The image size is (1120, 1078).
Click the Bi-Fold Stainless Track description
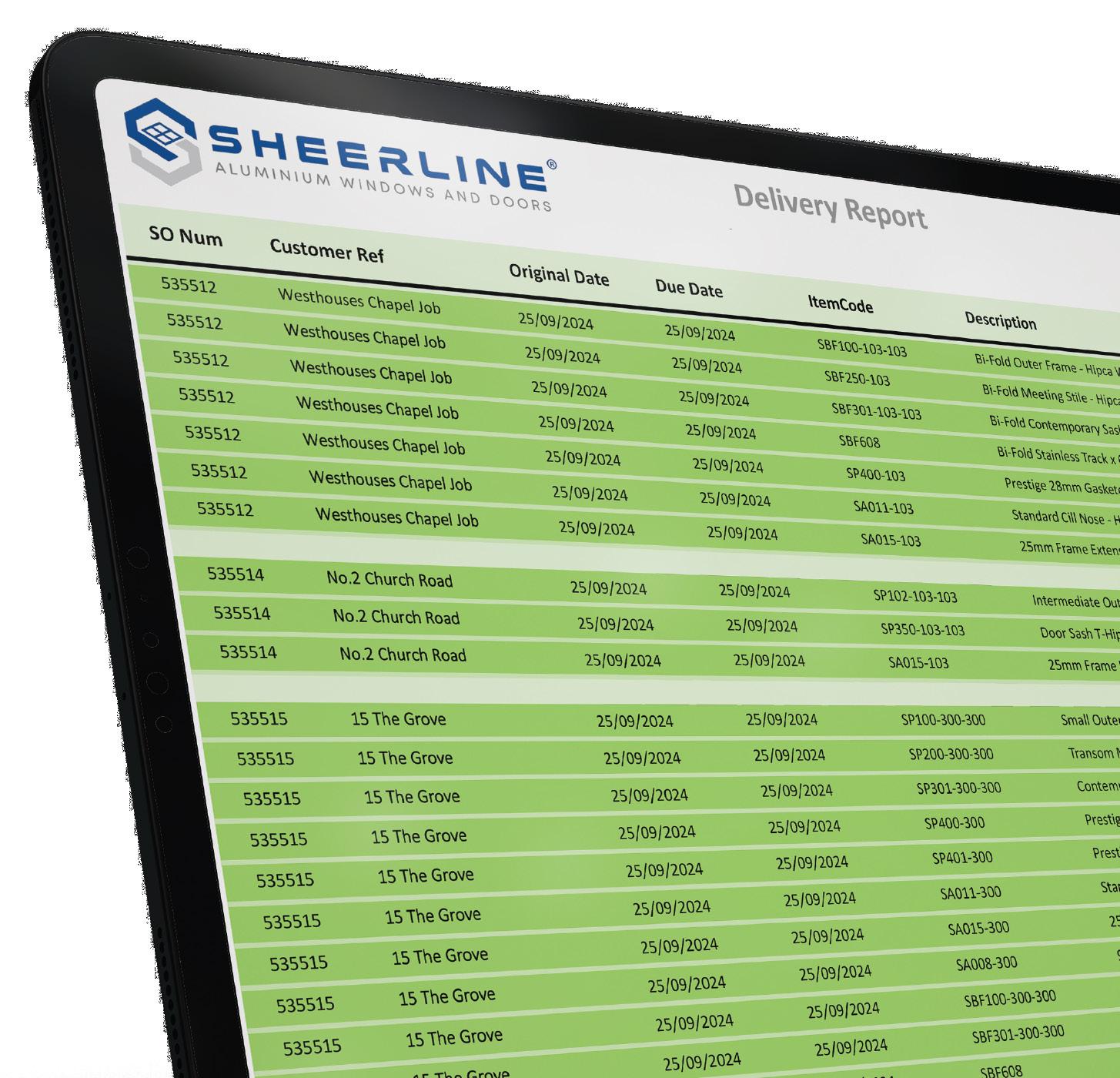[x=1058, y=456]
